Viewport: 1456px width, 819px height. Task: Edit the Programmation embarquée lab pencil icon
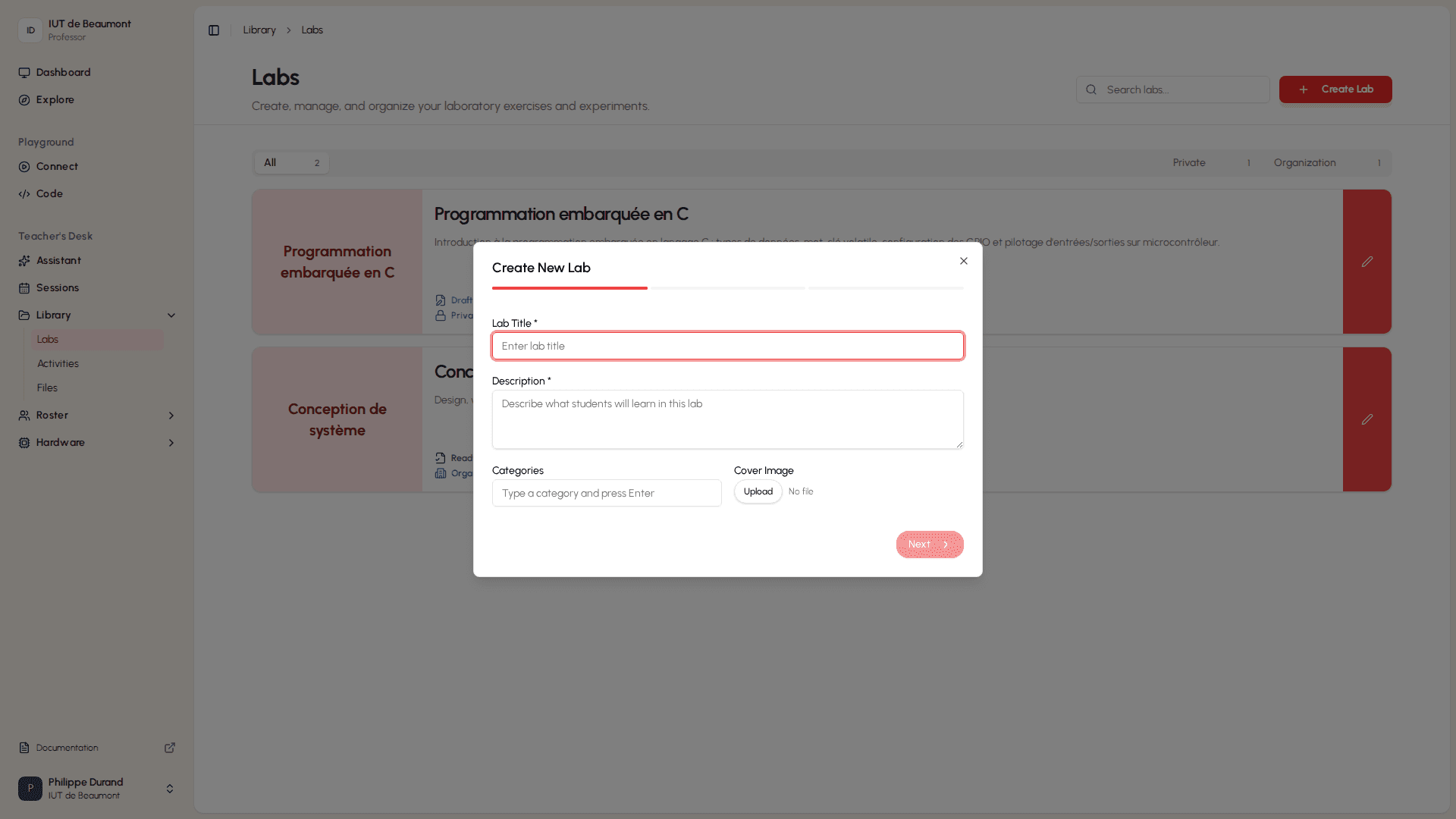1367,262
